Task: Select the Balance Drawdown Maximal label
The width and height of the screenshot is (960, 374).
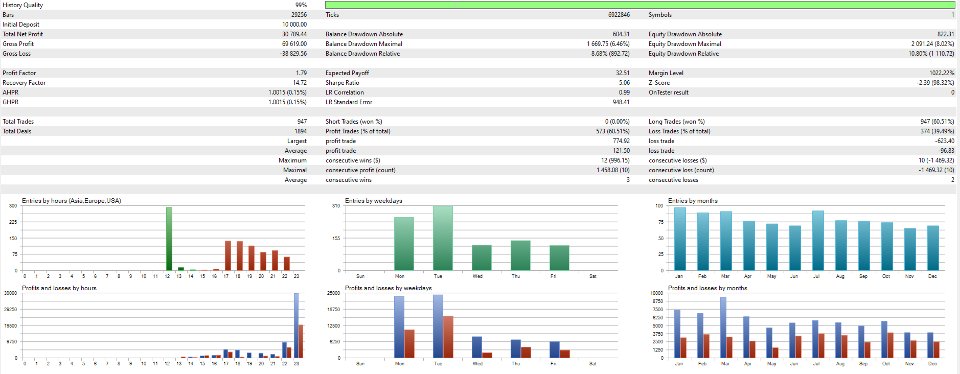Action: click(364, 44)
